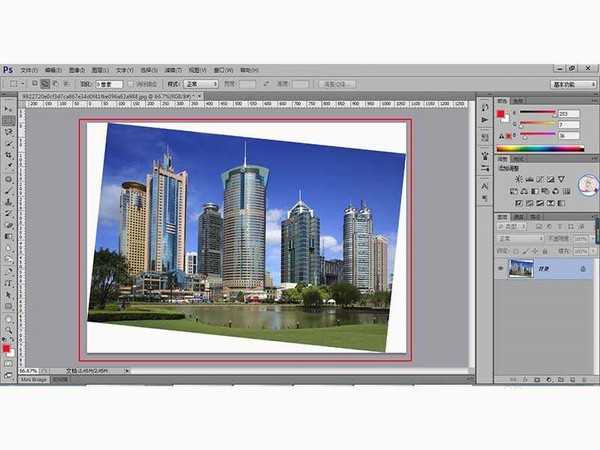Open the layer blend mode dropdown
The height and width of the screenshot is (450, 600).
(518, 239)
